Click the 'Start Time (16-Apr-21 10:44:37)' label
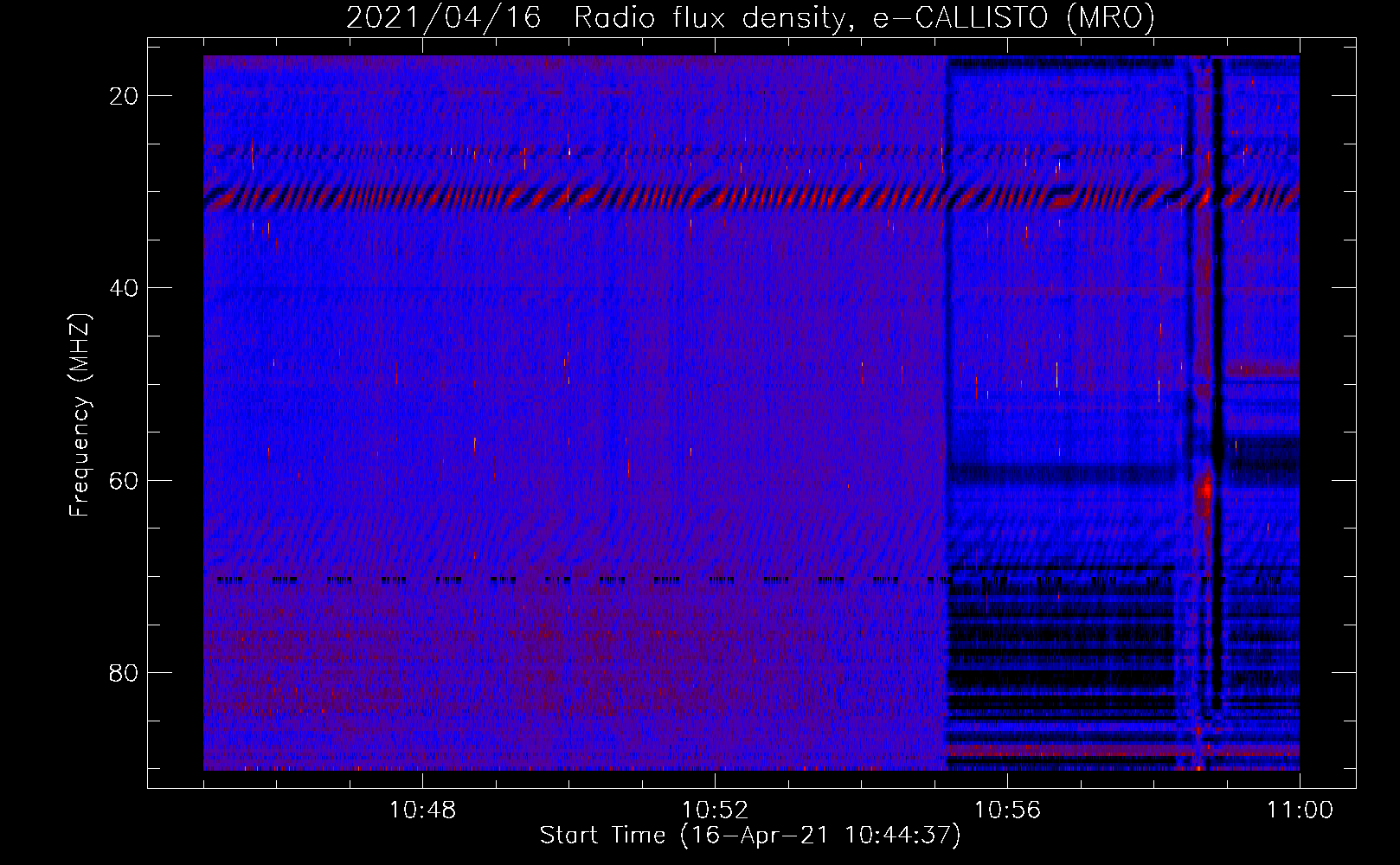This screenshot has height=865, width=1400. (750, 836)
